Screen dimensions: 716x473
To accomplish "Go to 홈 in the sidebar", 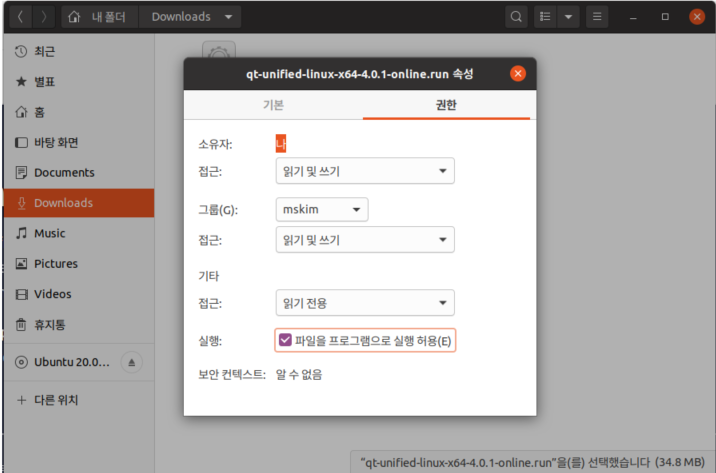I will pyautogui.click(x=79, y=112).
